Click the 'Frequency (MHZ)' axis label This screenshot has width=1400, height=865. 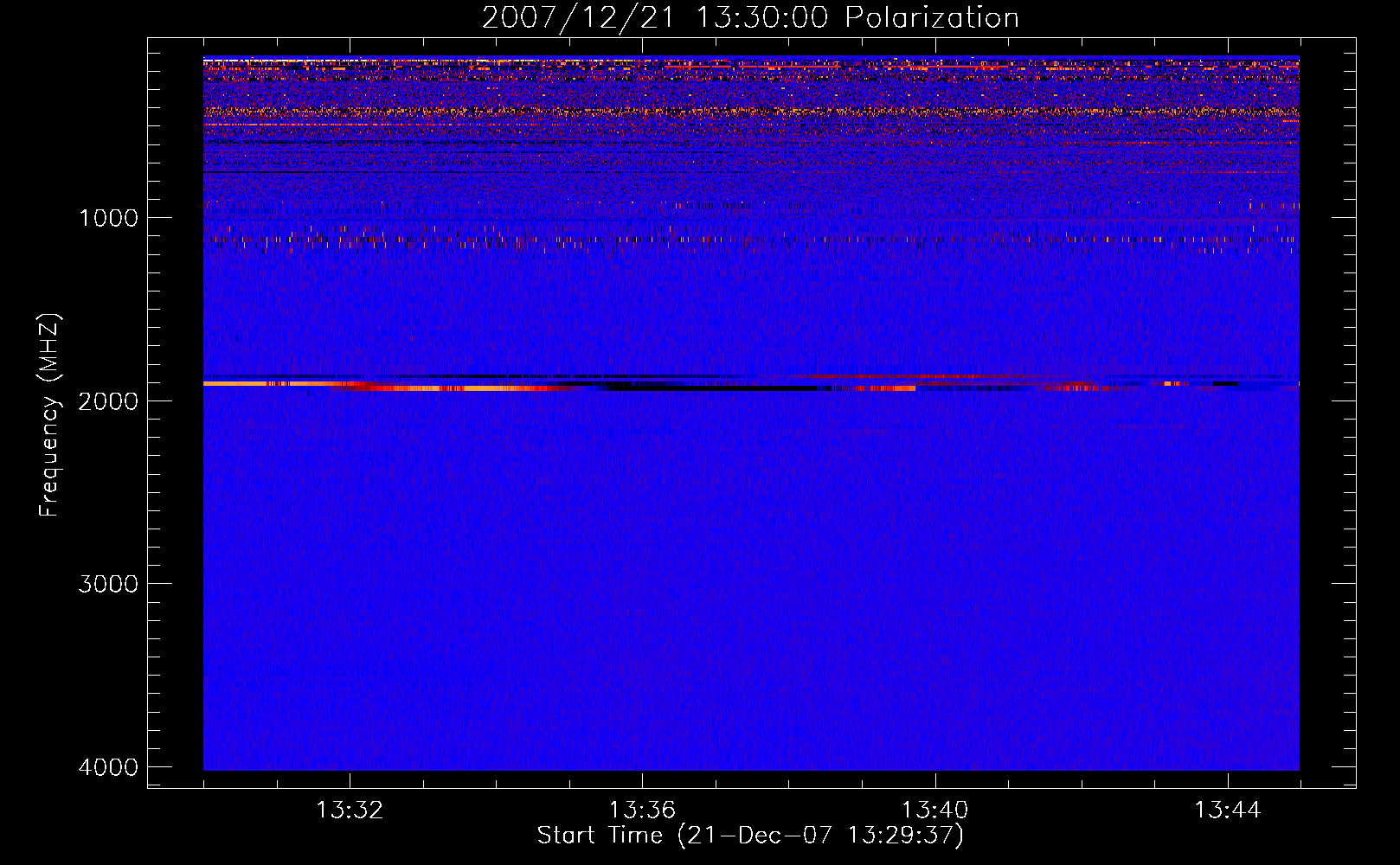click(x=49, y=415)
